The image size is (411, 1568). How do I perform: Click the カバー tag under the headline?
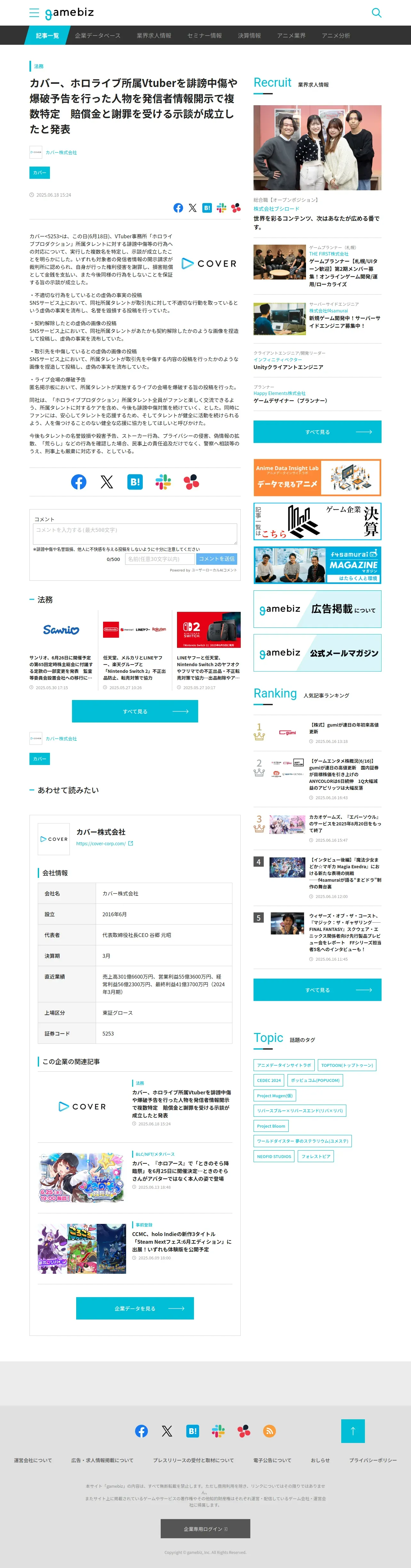tap(40, 173)
